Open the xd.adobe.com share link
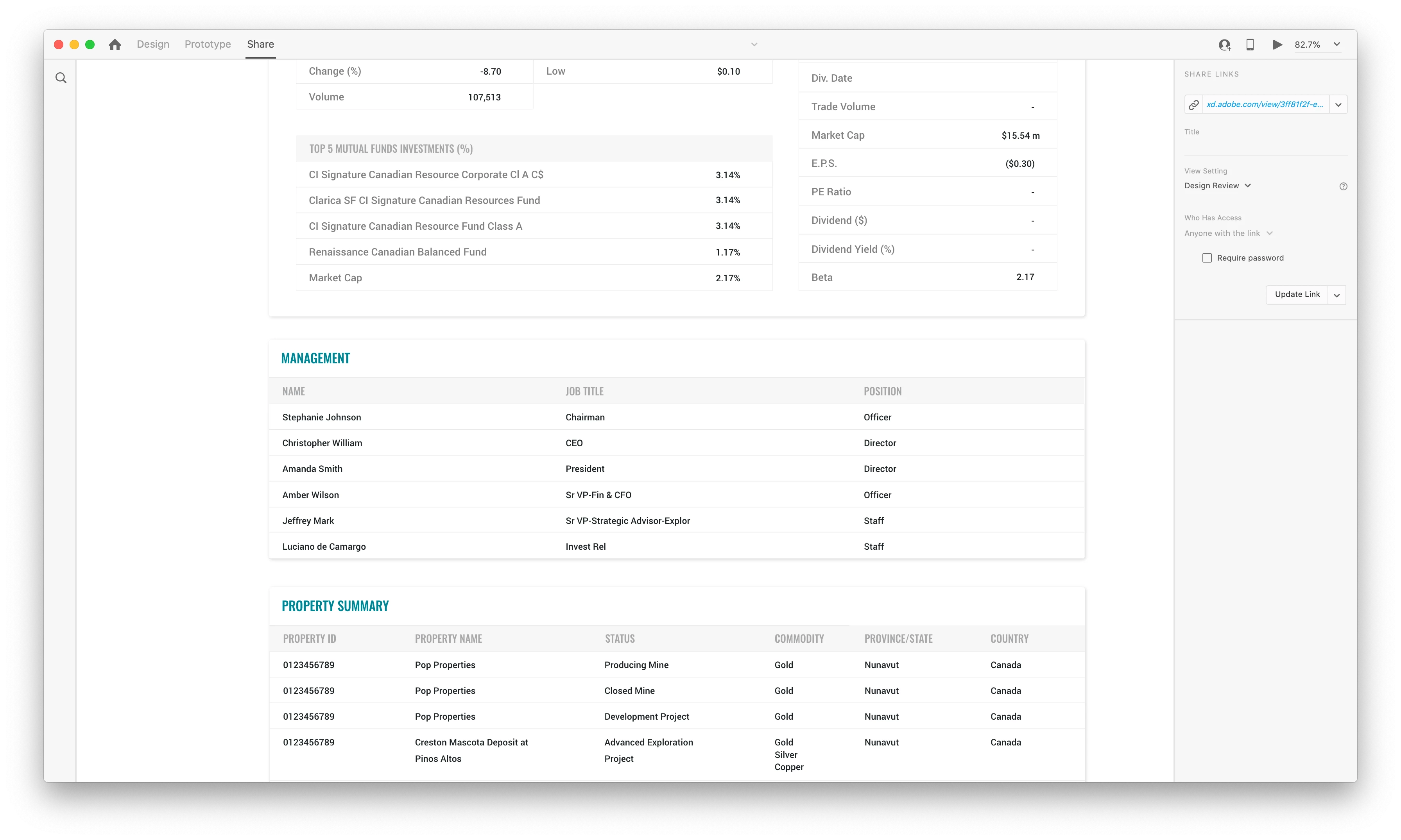 pyautogui.click(x=1265, y=105)
